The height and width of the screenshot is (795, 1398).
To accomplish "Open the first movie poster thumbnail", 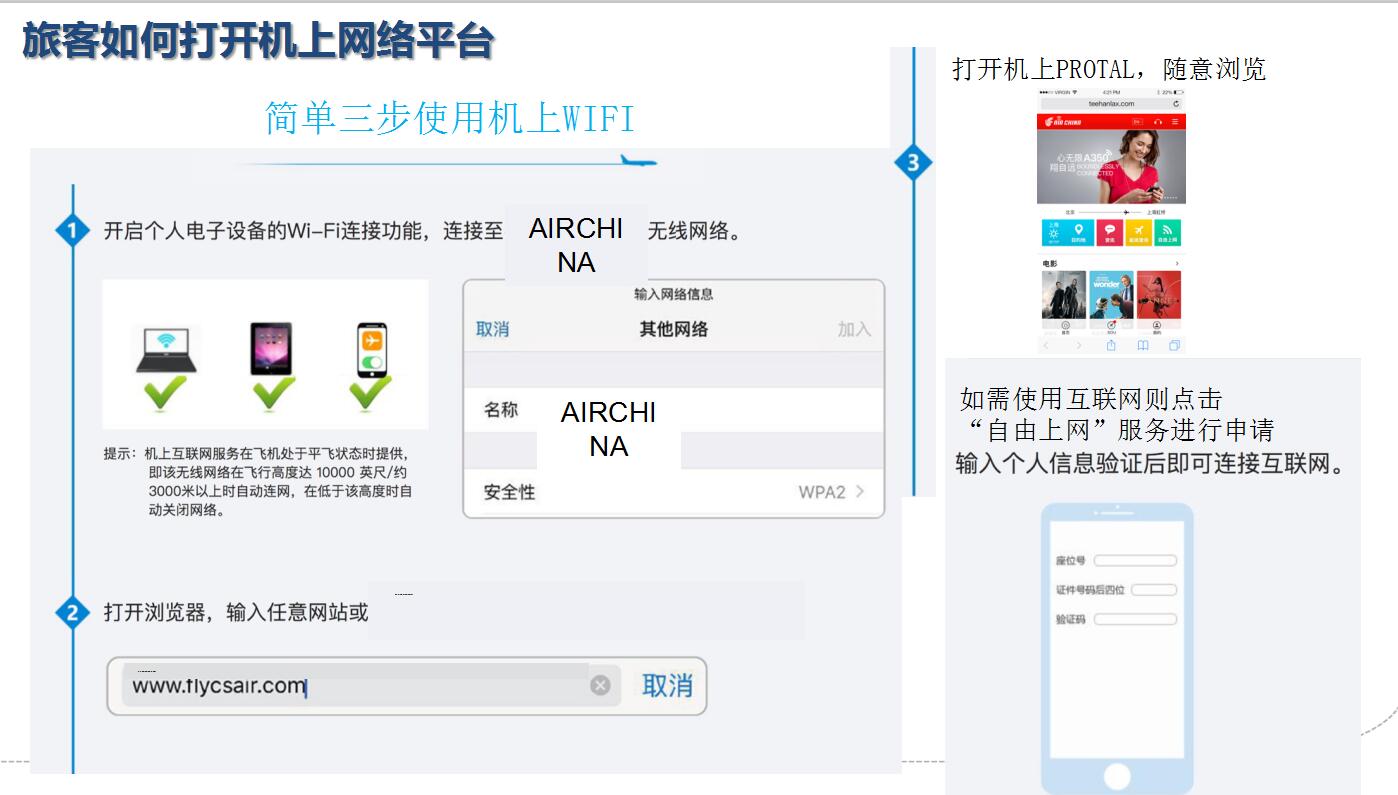I will (1064, 295).
